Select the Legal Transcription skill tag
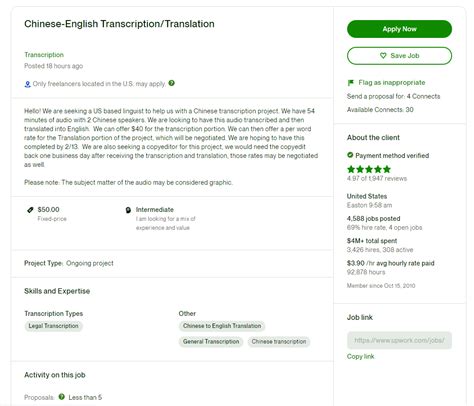Viewport: 474px width, 406px height. (x=53, y=326)
